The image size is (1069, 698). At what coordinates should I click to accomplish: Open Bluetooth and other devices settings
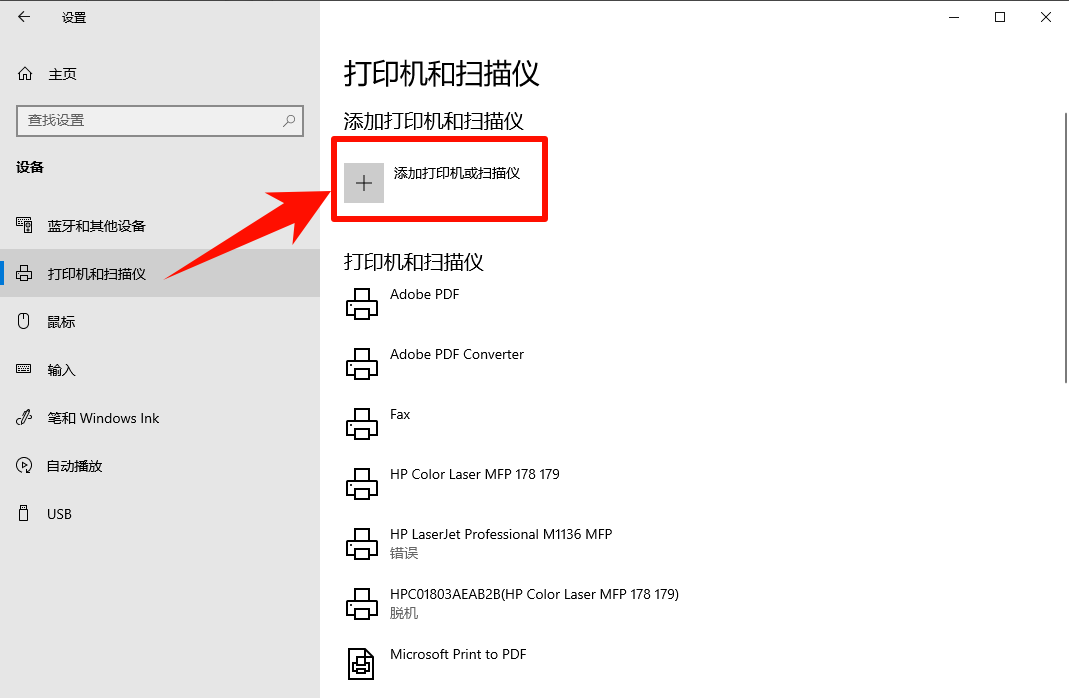(24, 225)
